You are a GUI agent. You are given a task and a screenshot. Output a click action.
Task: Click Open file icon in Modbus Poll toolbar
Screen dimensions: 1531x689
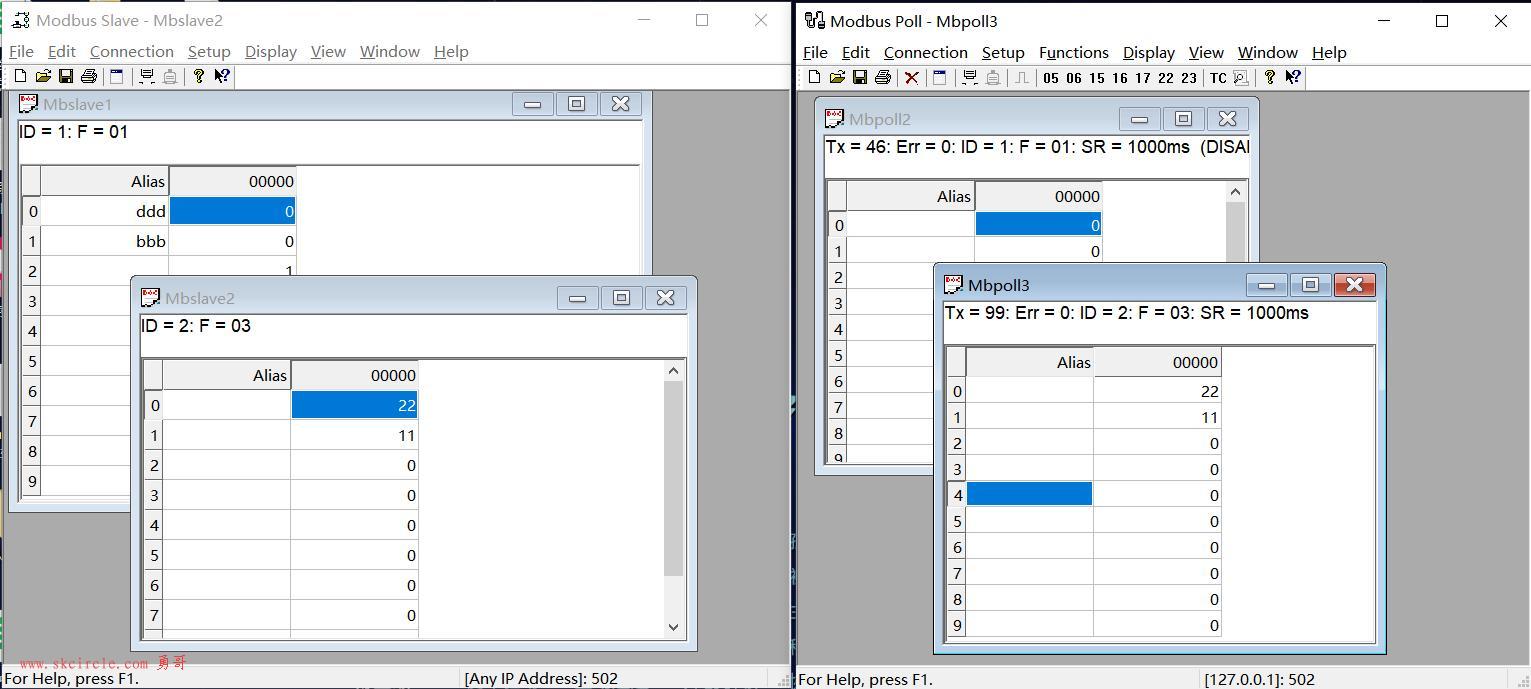point(837,77)
